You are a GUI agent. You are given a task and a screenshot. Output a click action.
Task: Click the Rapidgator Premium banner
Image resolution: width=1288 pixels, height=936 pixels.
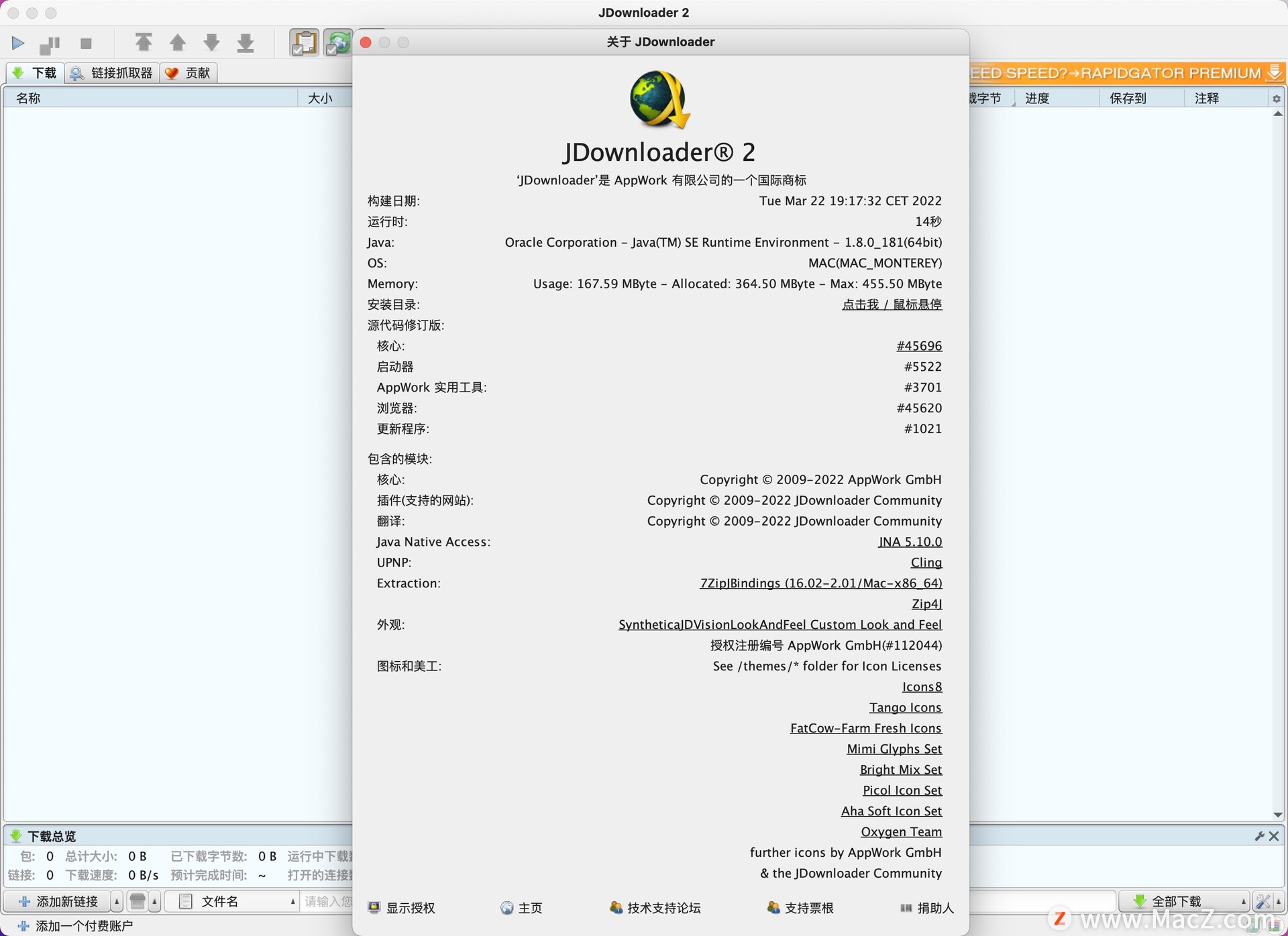pos(1127,72)
